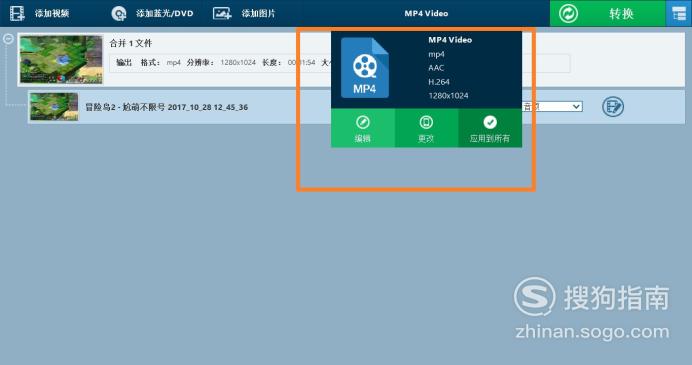This screenshot has width=692, height=365.
Task: Click the Add Video film icon
Action: click(17, 13)
